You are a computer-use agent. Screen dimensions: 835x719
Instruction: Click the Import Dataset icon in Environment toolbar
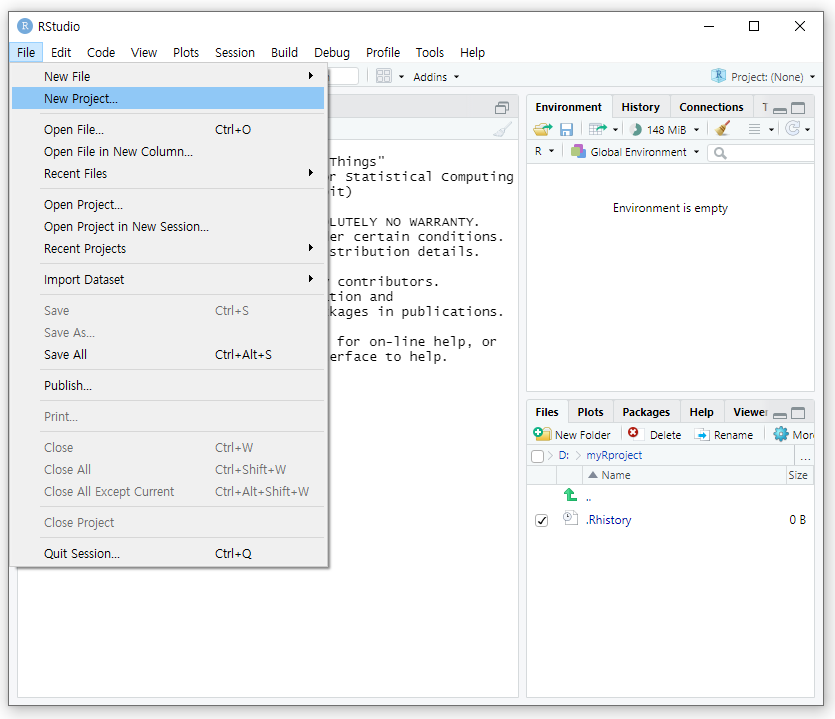597,129
